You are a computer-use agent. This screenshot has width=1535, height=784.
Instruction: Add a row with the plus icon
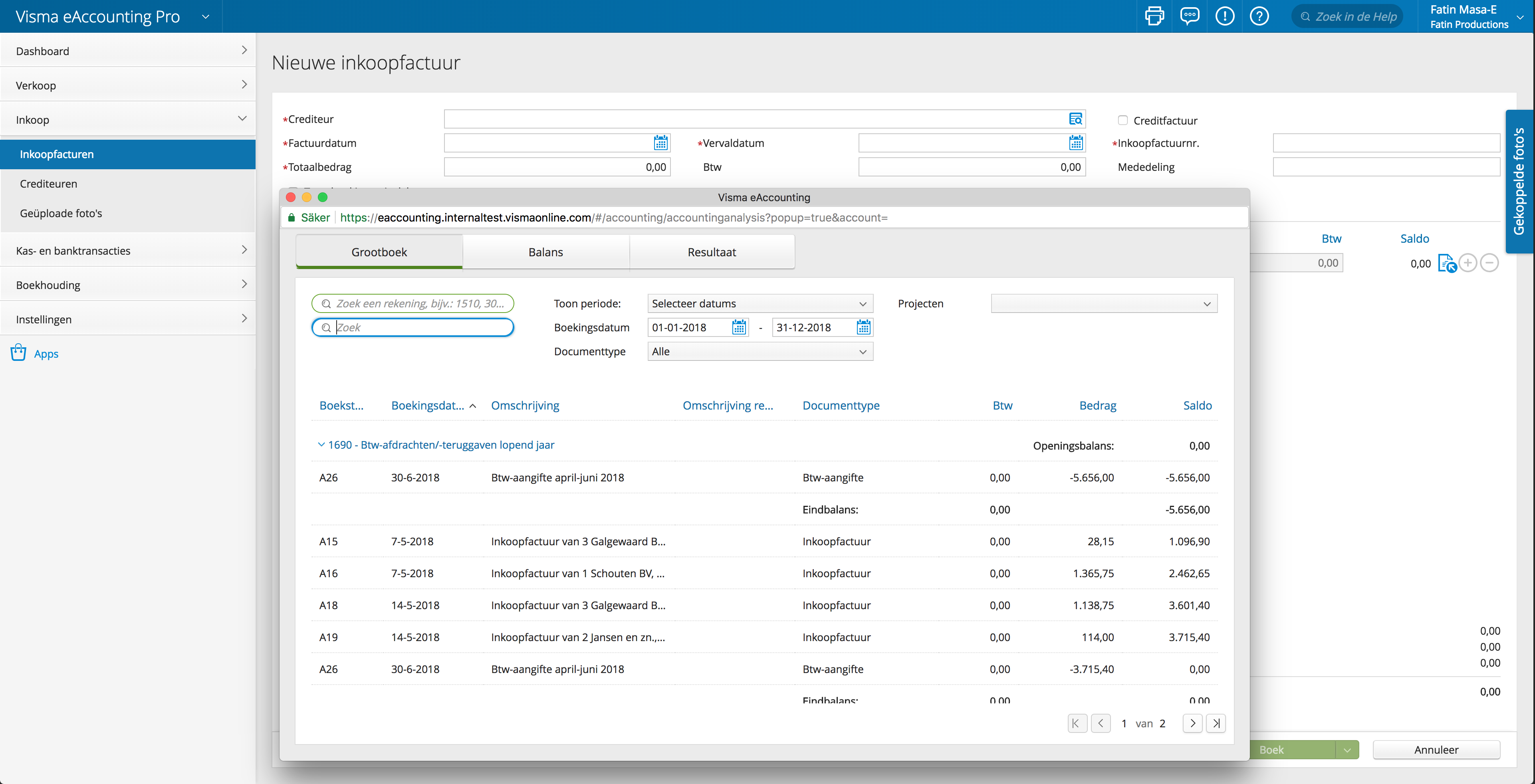(1468, 263)
